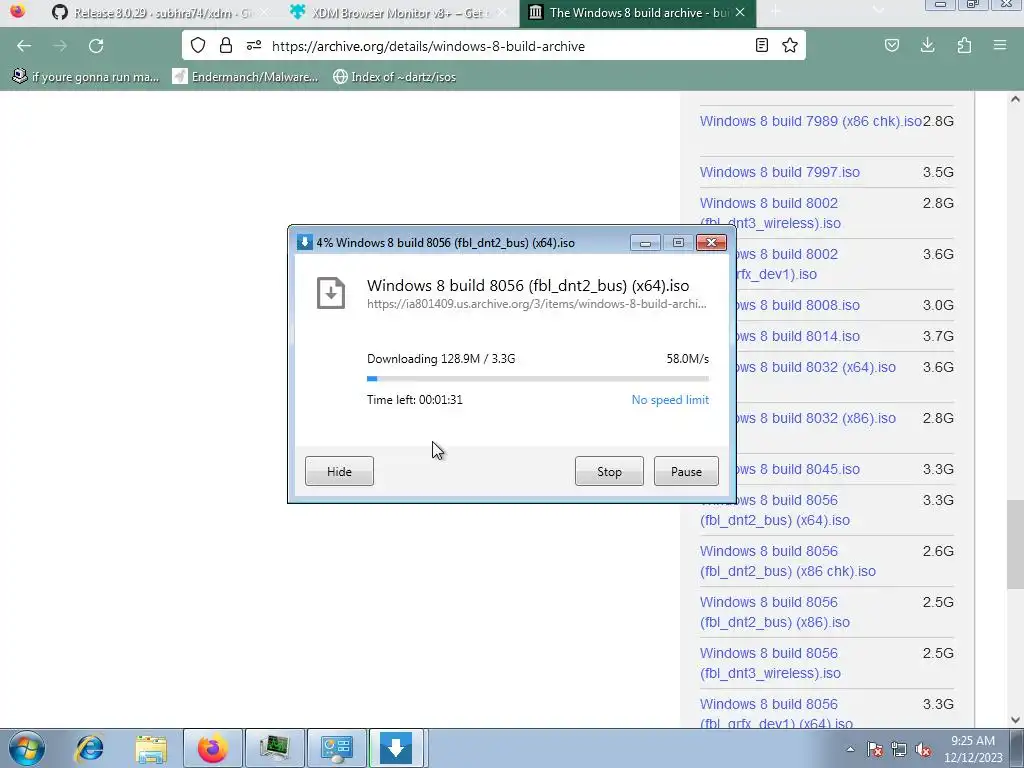This screenshot has width=1024, height=768.
Task: Open the Pocket save icon
Action: pyautogui.click(x=891, y=45)
